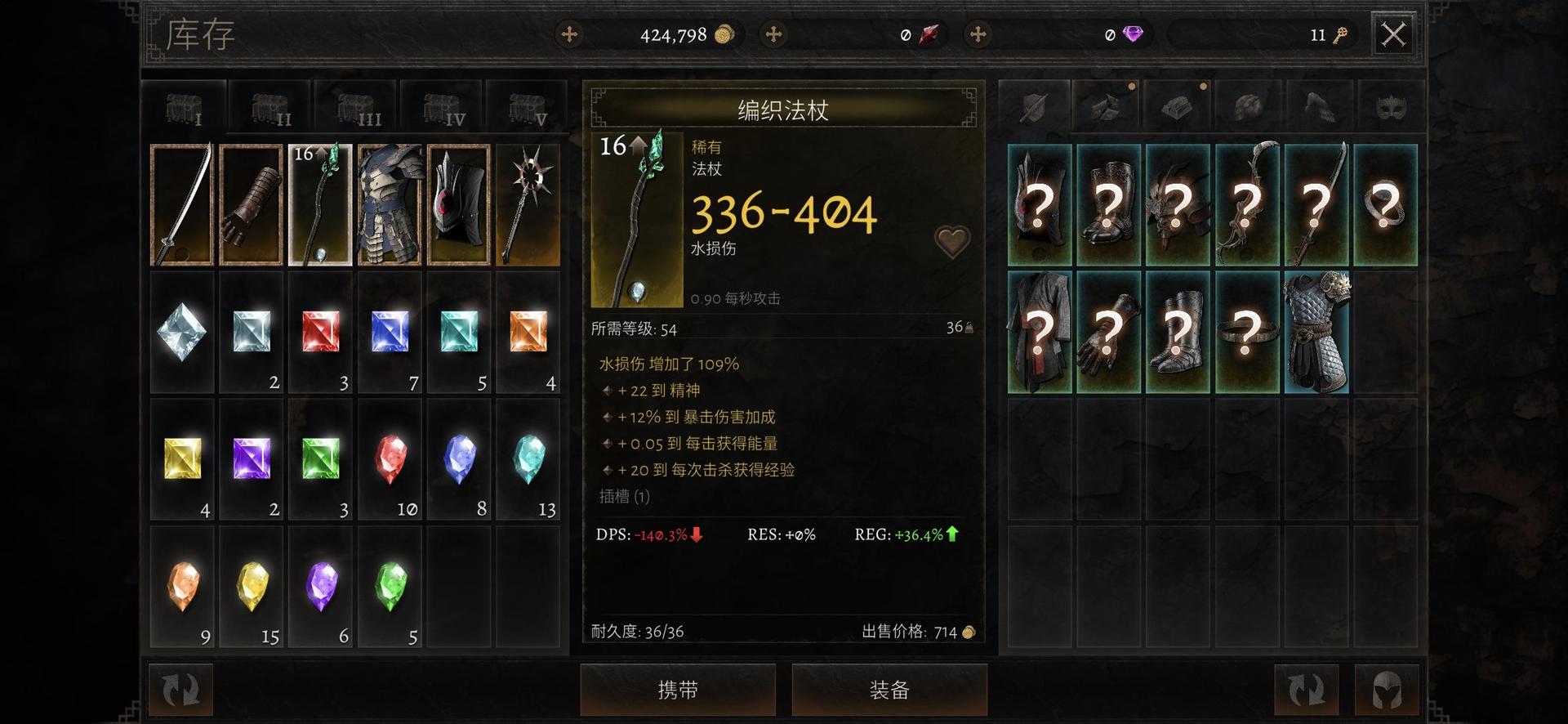Click the 携带 carry button
This screenshot has height=724, width=1568.
click(678, 690)
